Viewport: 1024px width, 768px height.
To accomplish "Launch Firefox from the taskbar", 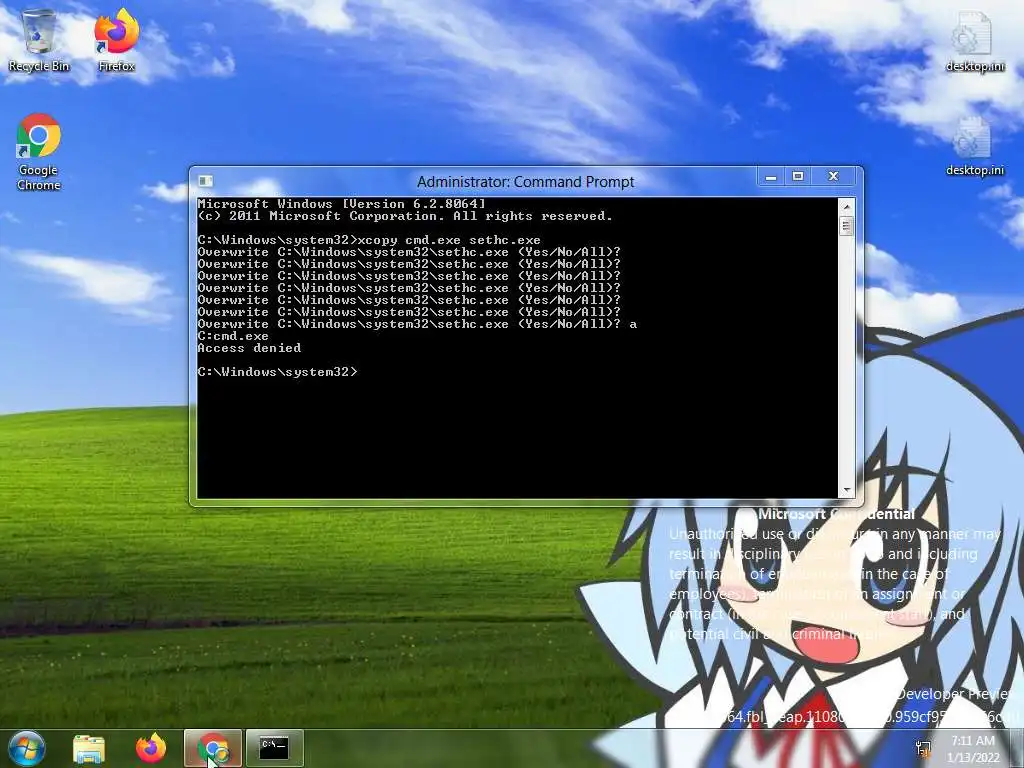I will click(x=151, y=748).
